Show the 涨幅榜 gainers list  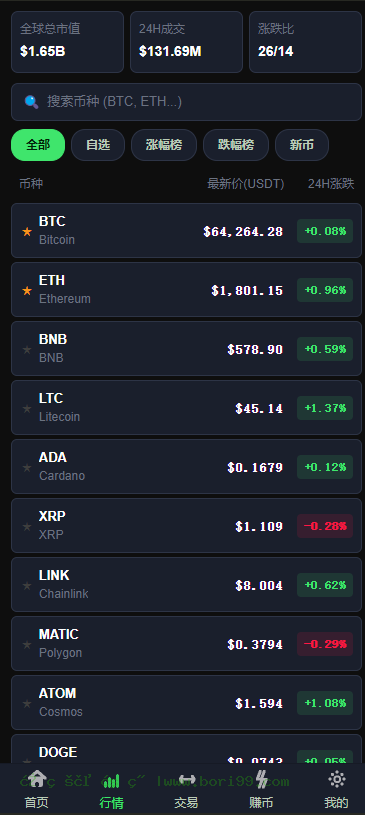point(164,145)
